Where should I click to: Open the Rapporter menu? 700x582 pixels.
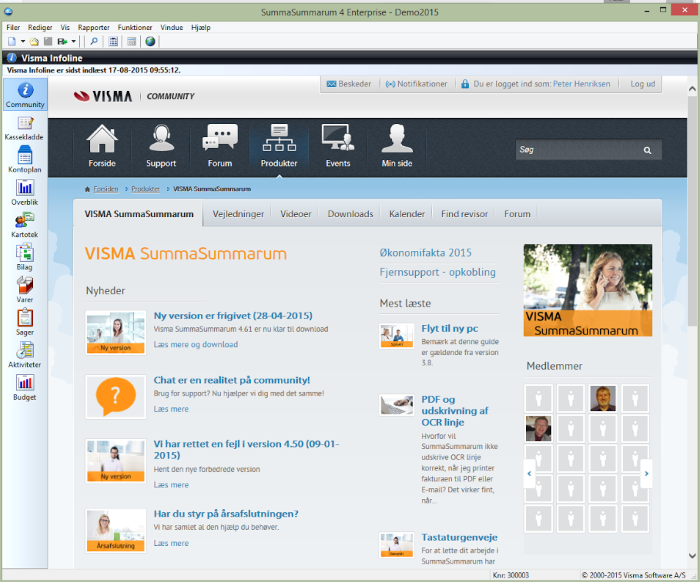(94, 27)
